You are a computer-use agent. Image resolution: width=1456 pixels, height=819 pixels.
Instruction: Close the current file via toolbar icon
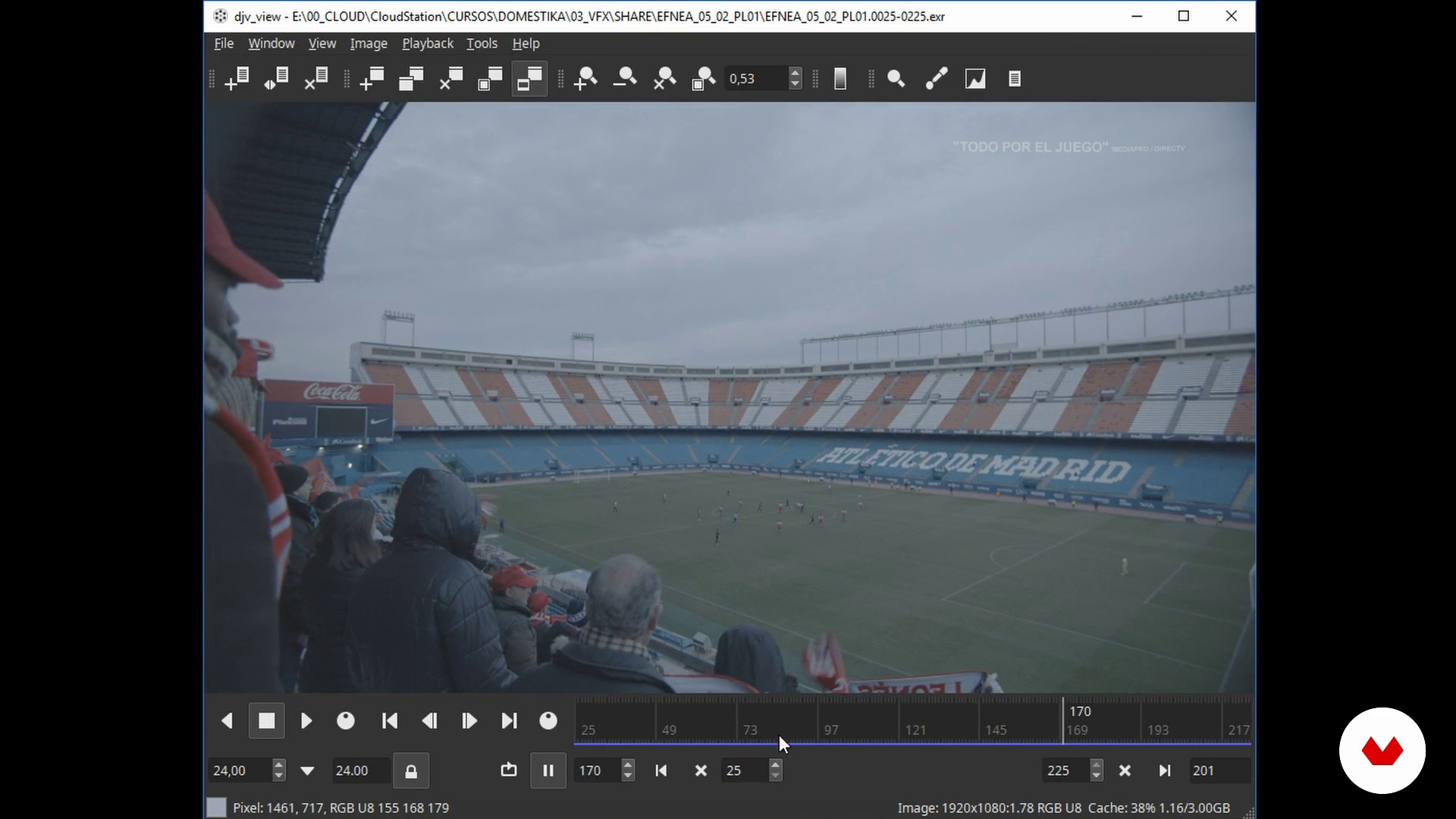click(316, 79)
